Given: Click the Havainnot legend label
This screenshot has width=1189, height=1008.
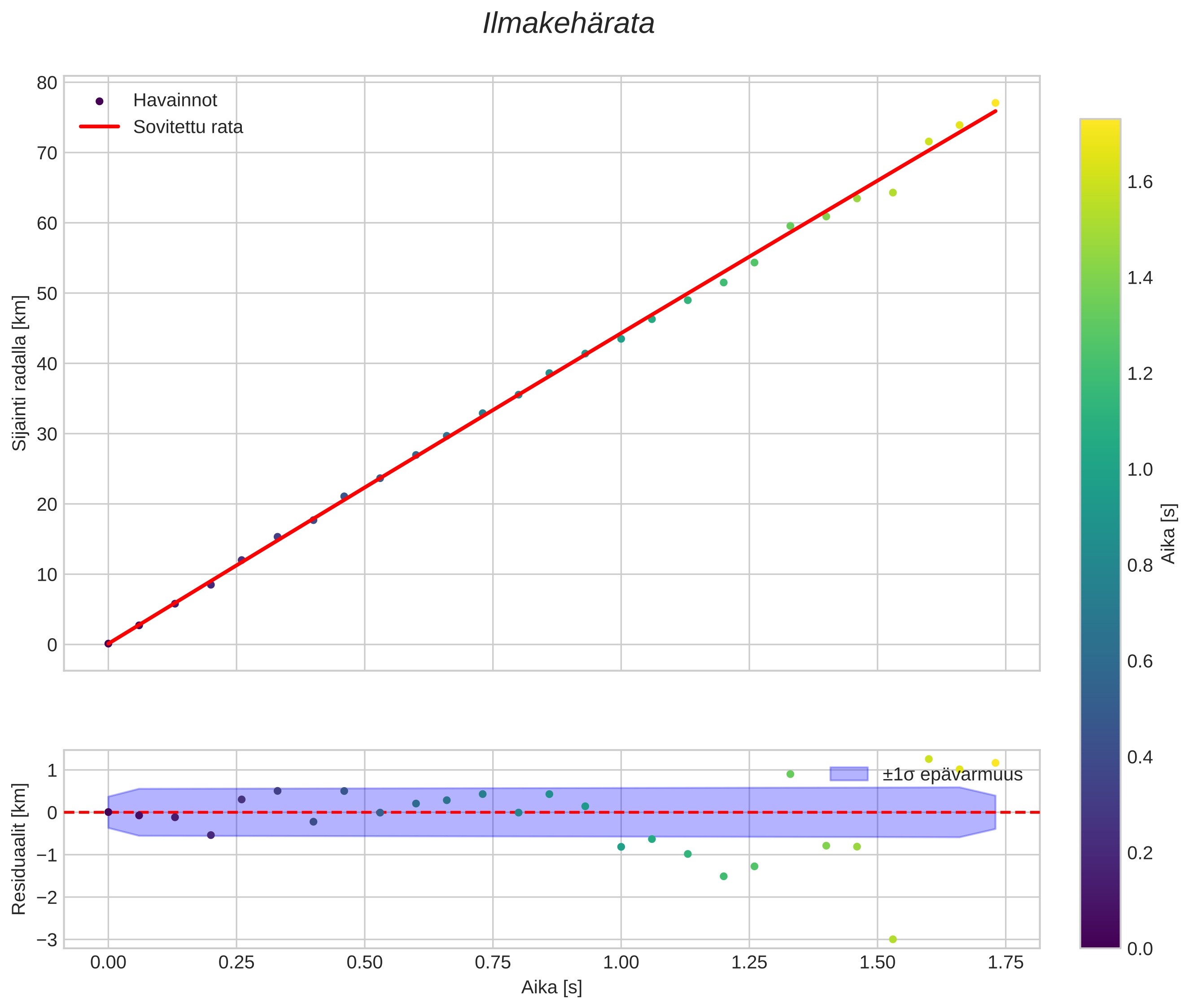Looking at the screenshot, I should 175,101.
